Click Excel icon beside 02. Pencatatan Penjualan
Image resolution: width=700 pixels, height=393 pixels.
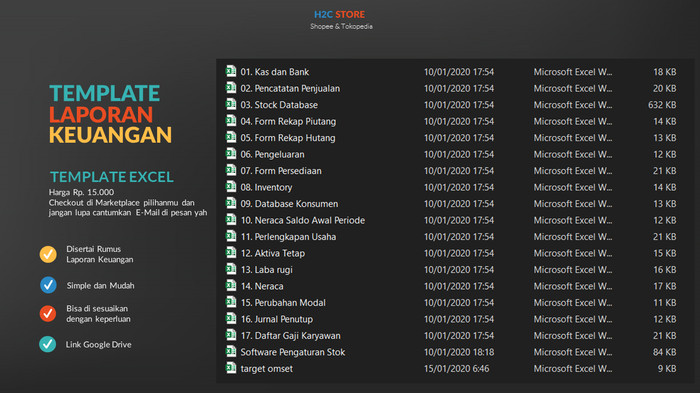pos(231,88)
